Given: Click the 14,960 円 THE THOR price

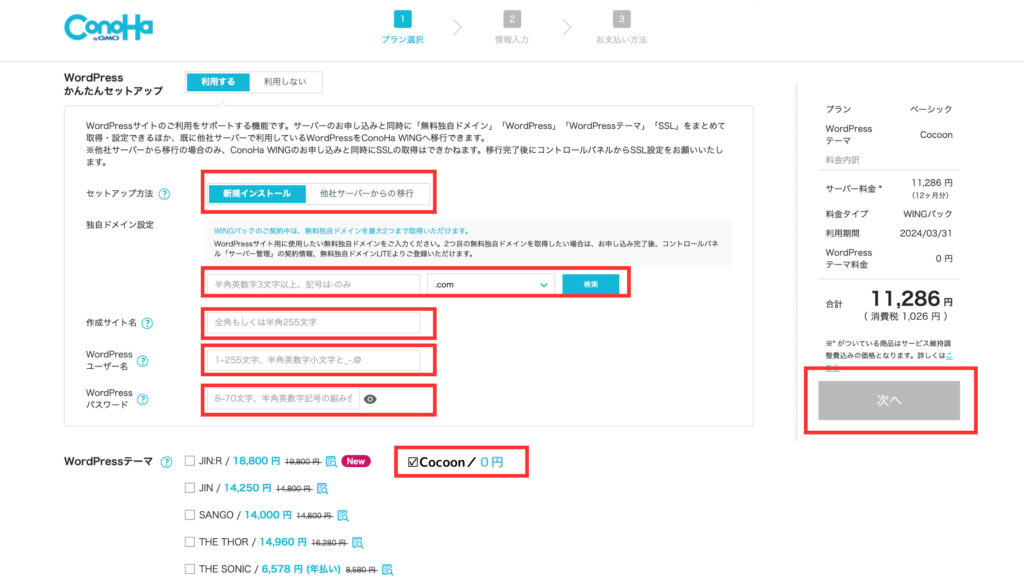Looking at the screenshot, I should click(283, 542).
